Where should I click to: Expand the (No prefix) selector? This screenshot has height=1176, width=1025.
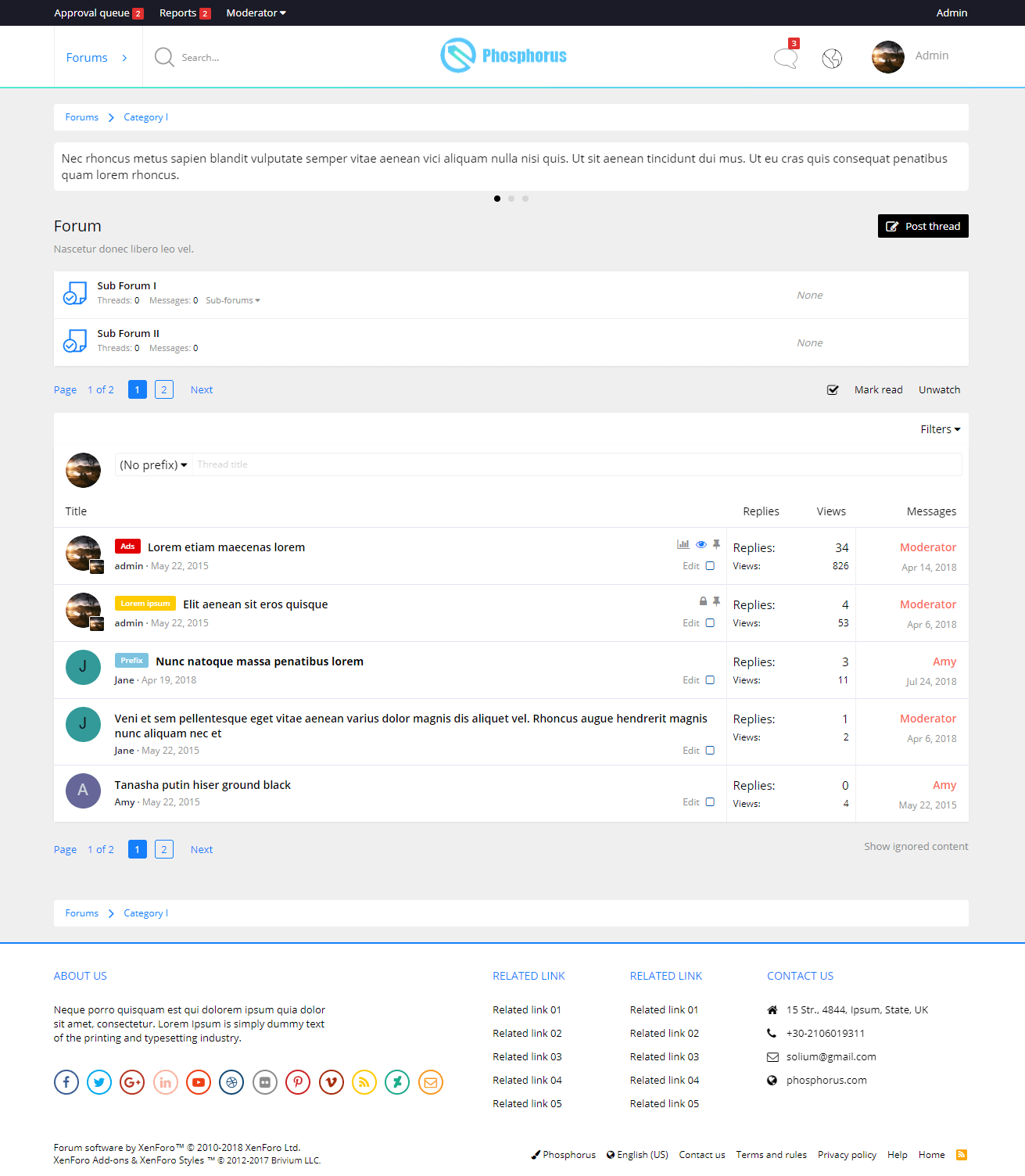pyautogui.click(x=153, y=465)
